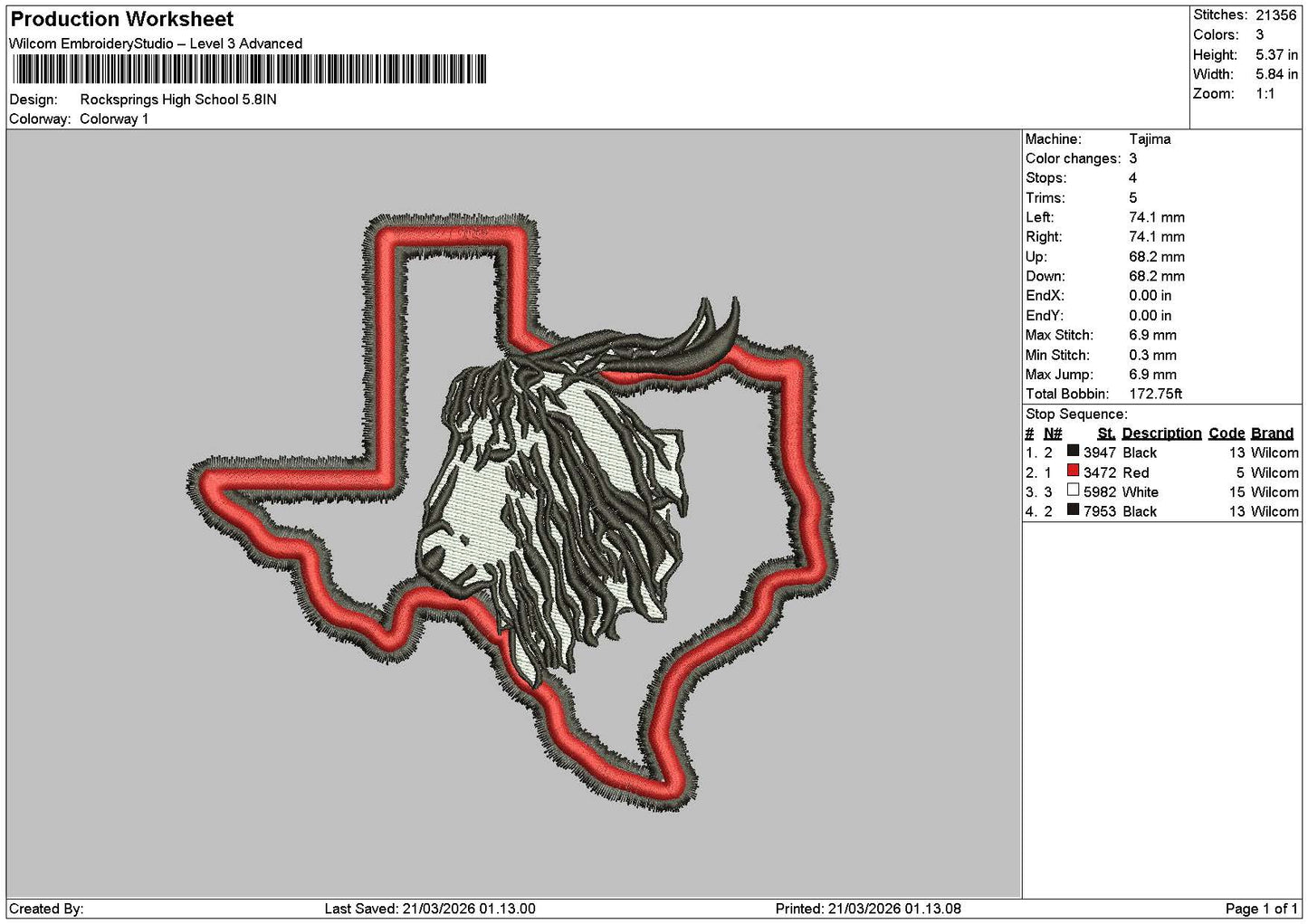
Task: Click the Width value 5.84 in
Action: point(1276,74)
